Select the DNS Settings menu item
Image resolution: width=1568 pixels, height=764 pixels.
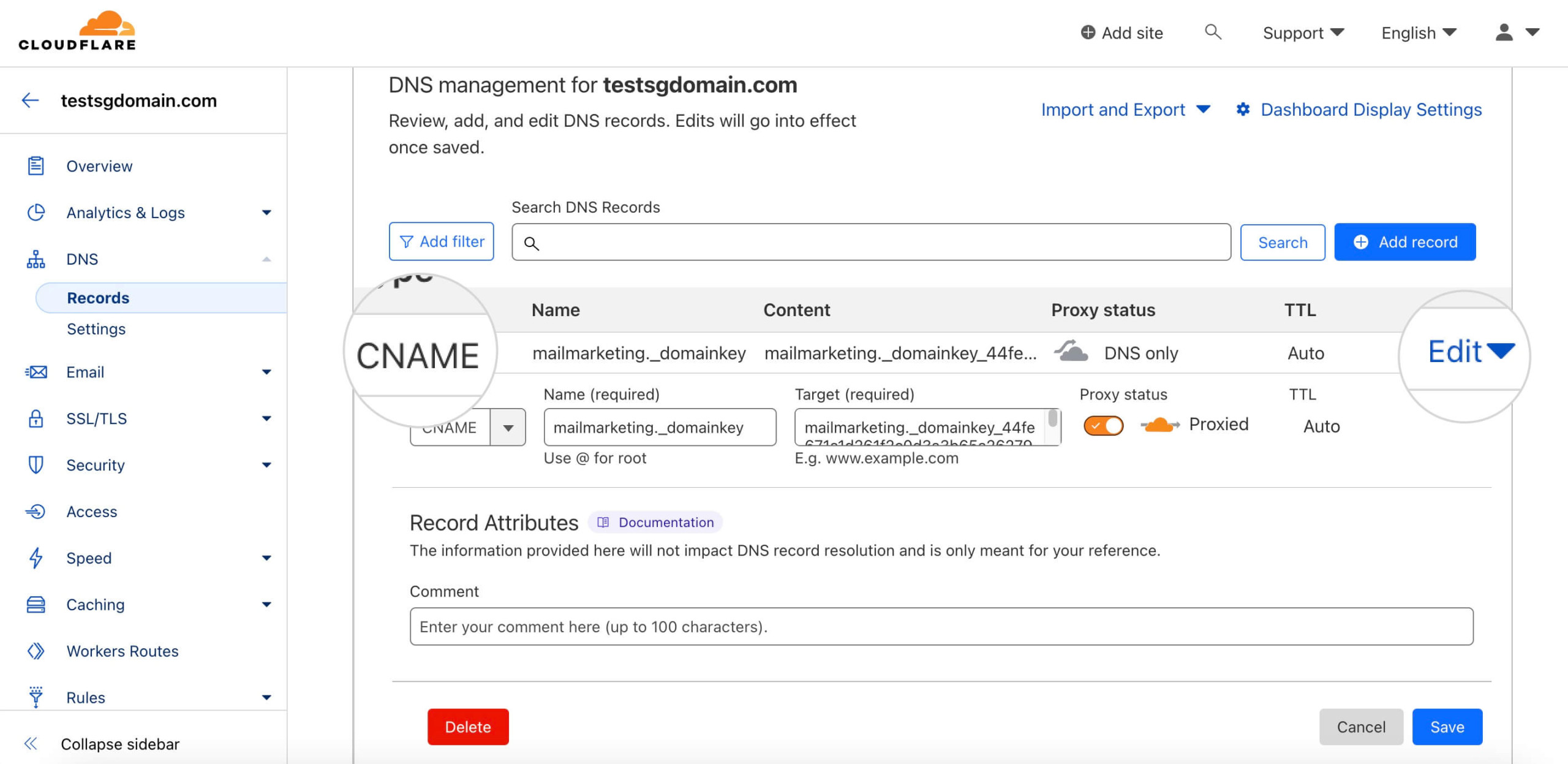96,328
